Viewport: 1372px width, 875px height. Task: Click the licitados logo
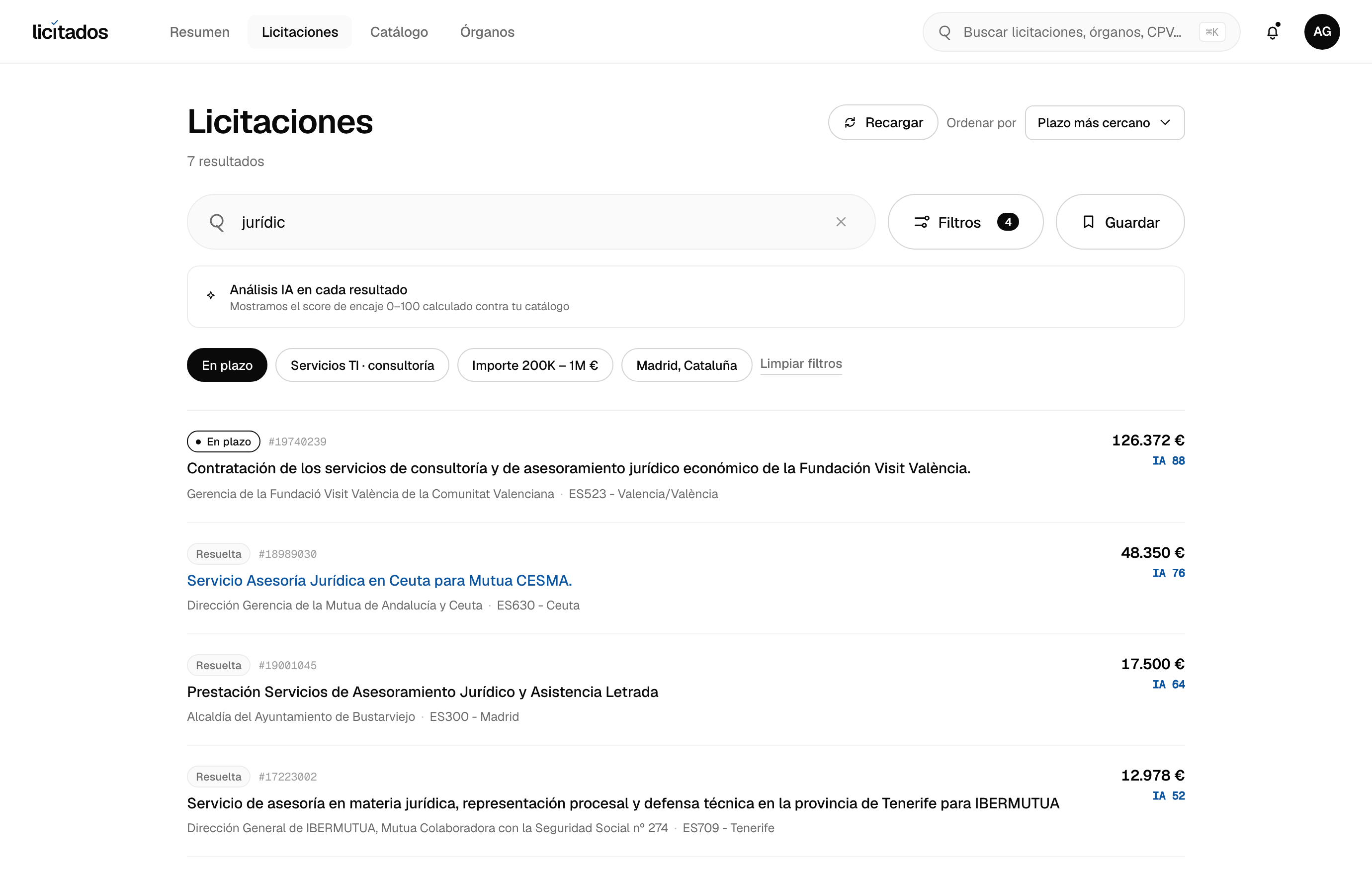pos(70,31)
